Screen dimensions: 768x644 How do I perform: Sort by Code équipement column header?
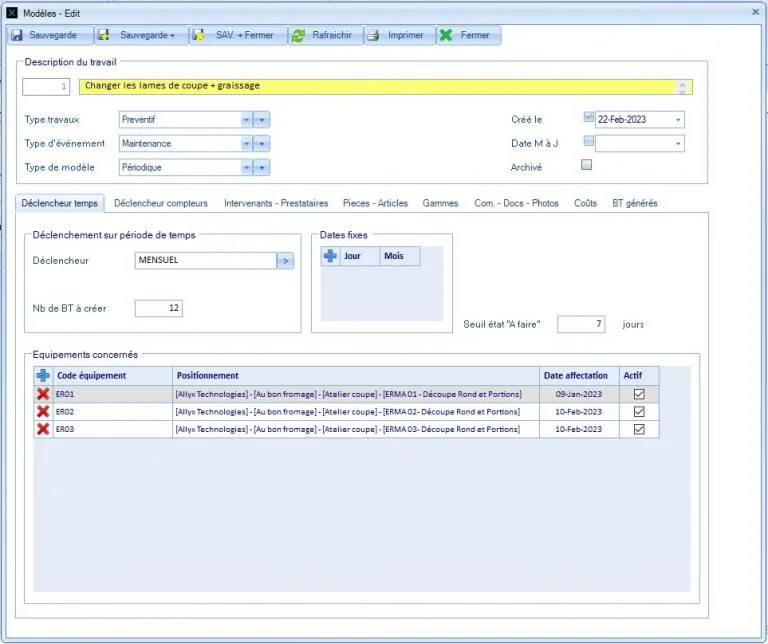(x=112, y=376)
